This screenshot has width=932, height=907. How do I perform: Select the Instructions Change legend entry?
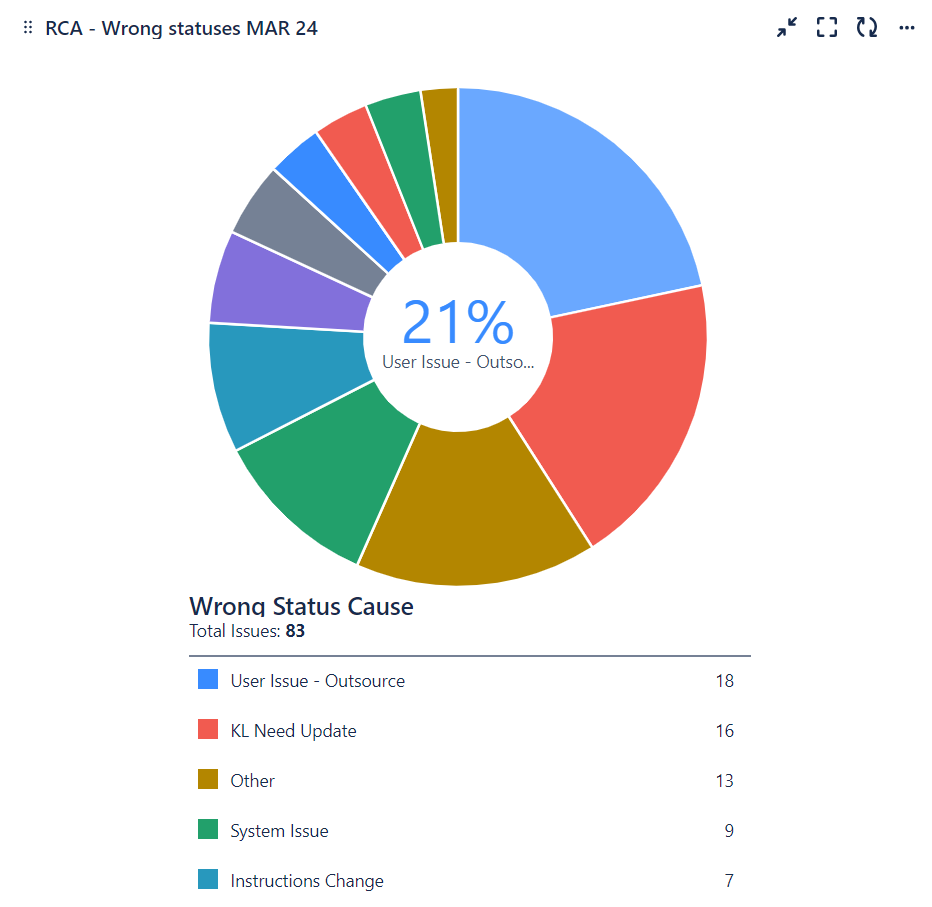point(305,880)
